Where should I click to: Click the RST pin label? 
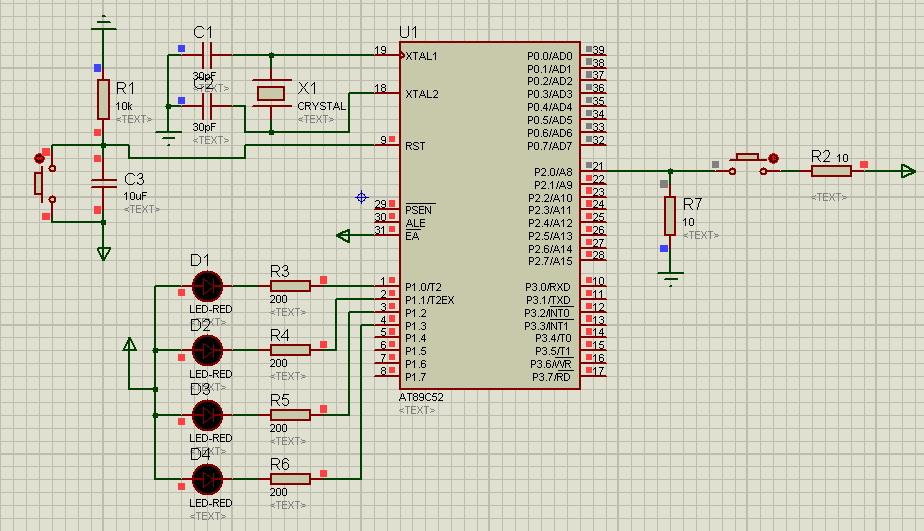[x=415, y=146]
